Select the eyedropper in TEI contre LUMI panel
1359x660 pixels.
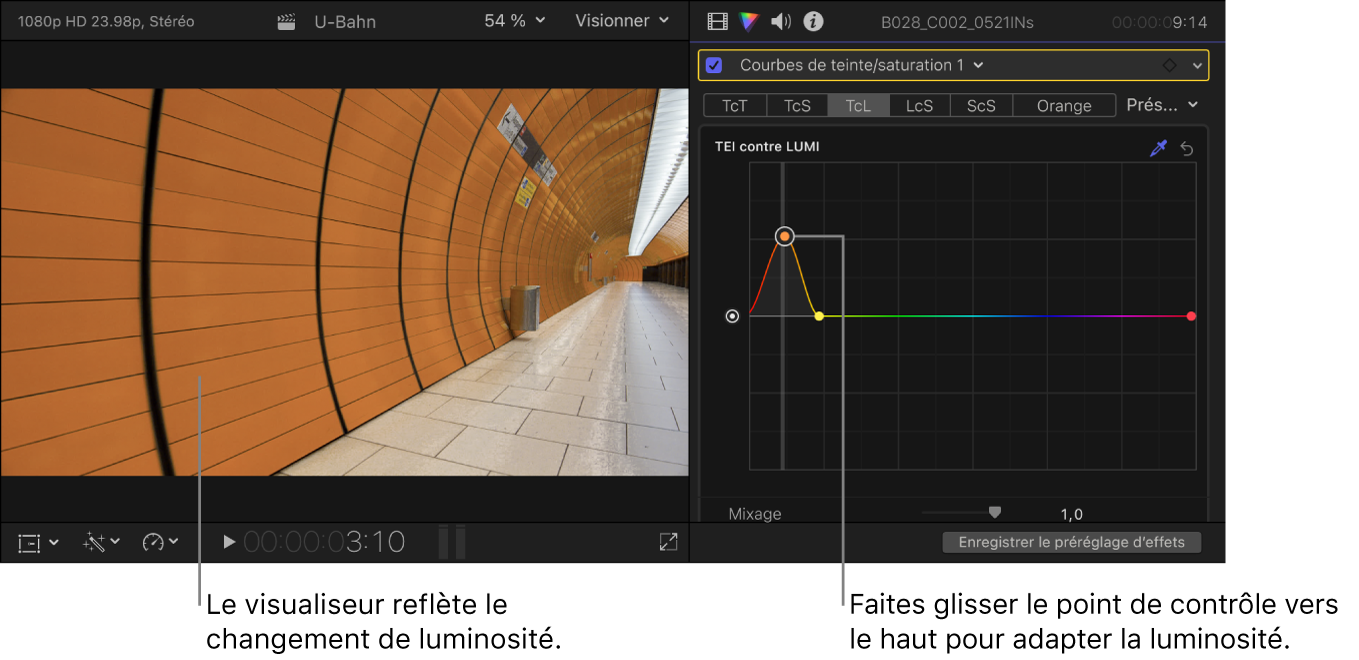(1158, 148)
